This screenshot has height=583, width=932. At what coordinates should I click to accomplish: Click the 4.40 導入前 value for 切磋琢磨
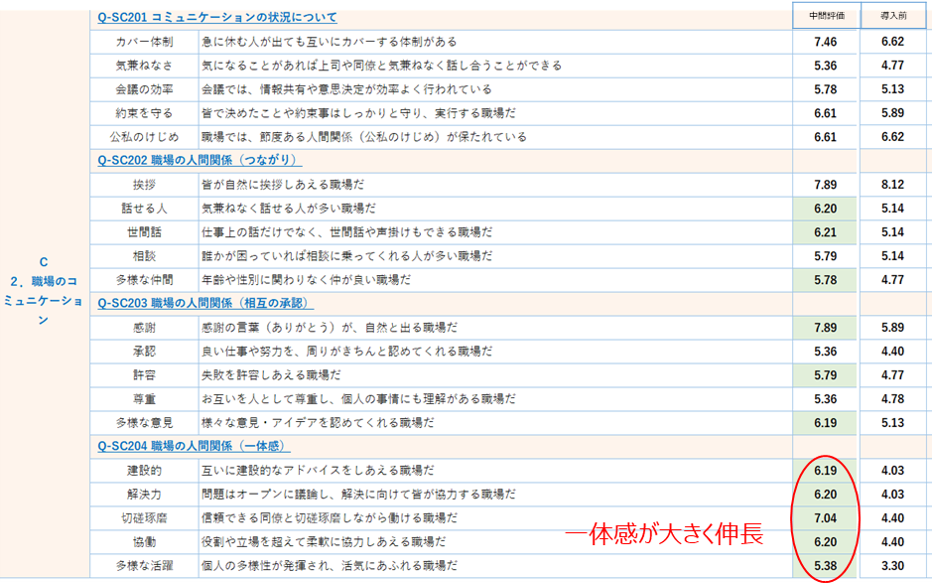(893, 518)
